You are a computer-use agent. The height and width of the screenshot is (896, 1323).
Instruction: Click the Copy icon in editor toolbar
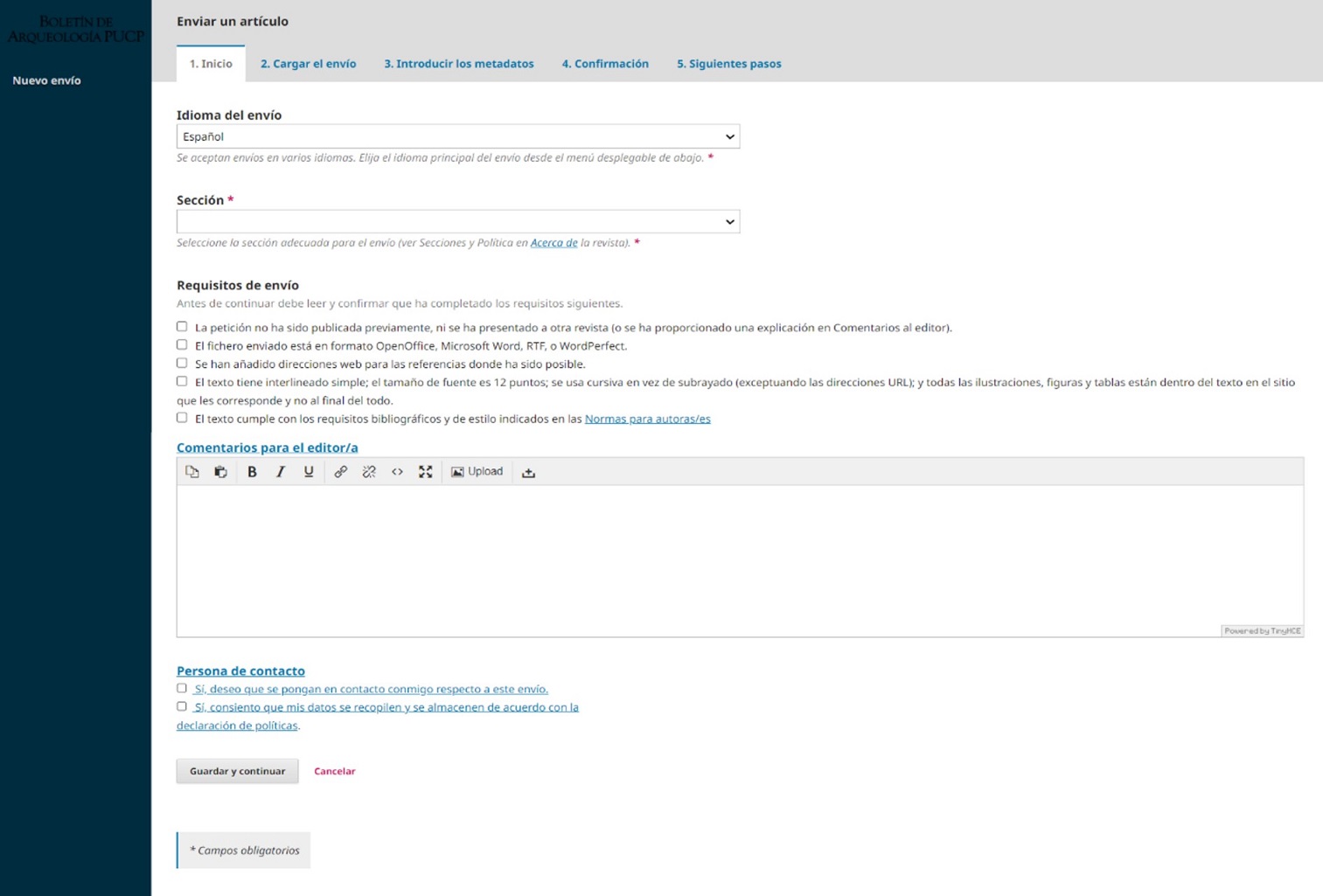click(192, 472)
